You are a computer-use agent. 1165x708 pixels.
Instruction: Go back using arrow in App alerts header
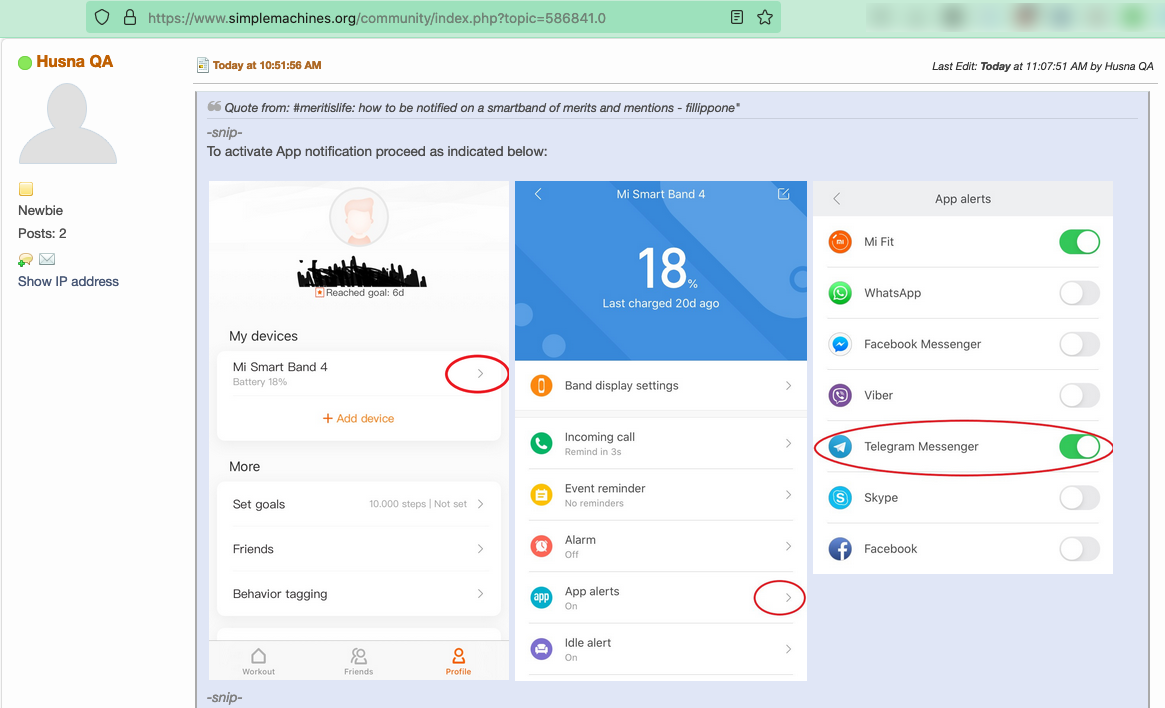[837, 199]
